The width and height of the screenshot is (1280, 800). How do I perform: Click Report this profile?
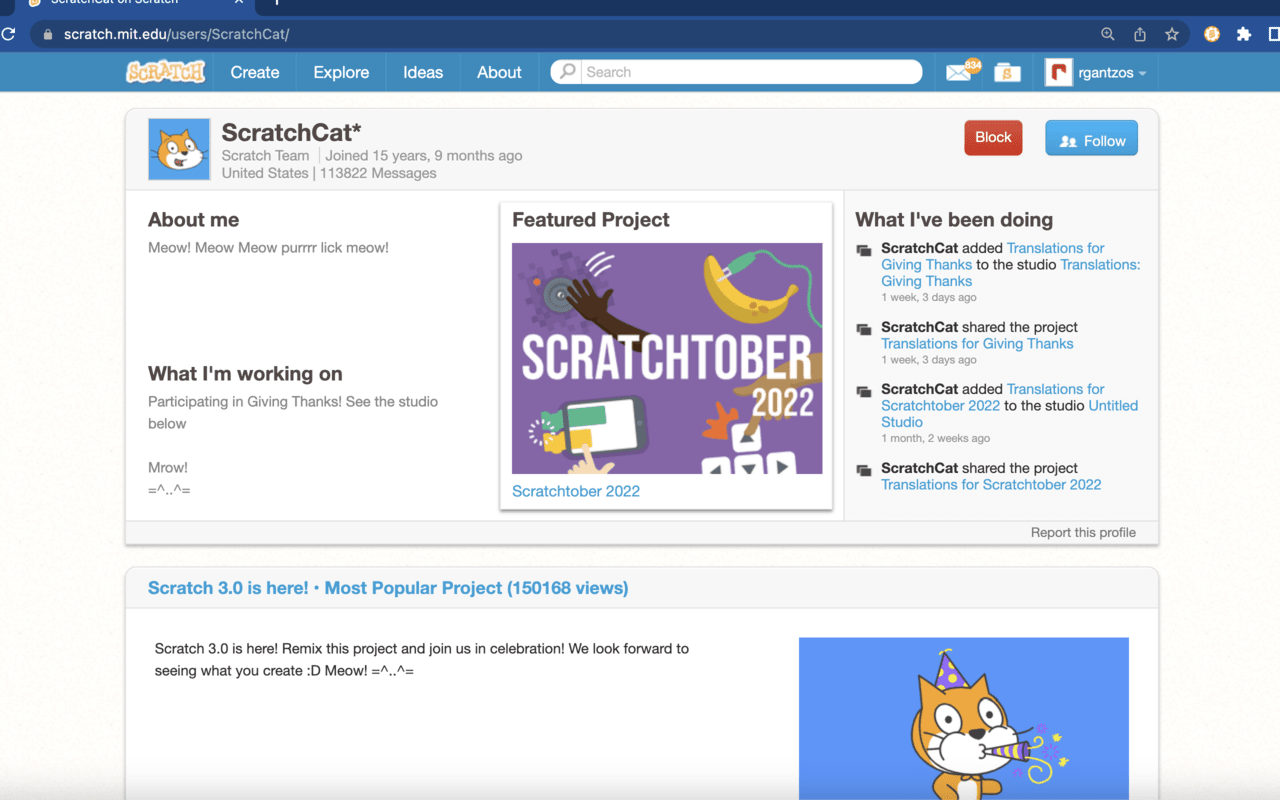pyautogui.click(x=1083, y=532)
